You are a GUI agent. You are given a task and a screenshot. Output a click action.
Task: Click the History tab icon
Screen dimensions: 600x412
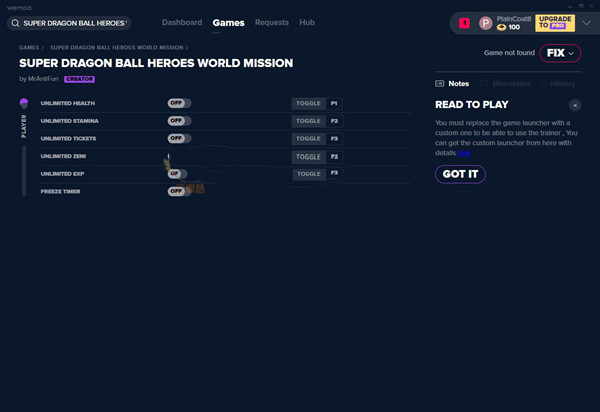(541, 84)
